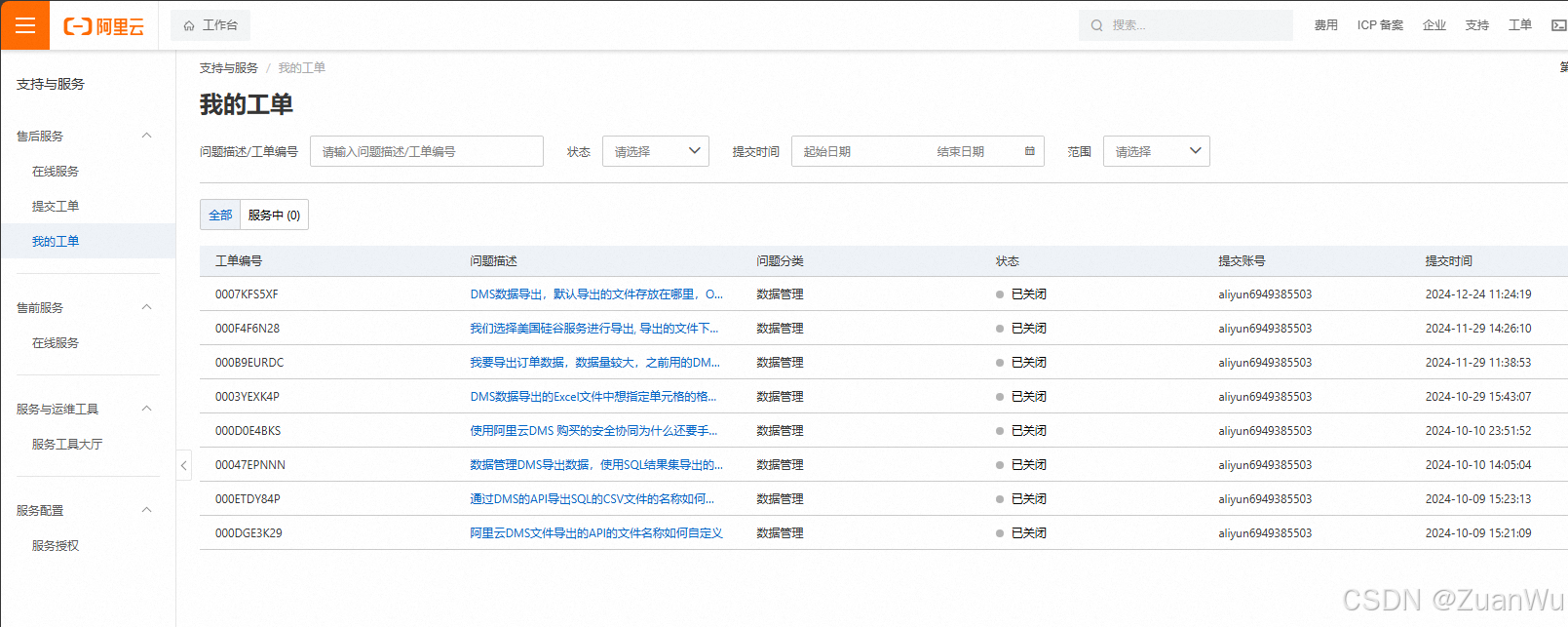1568x627 pixels.
Task: Click 数据管理 category of ticket 000F4F6N28
Action: pyautogui.click(x=780, y=329)
